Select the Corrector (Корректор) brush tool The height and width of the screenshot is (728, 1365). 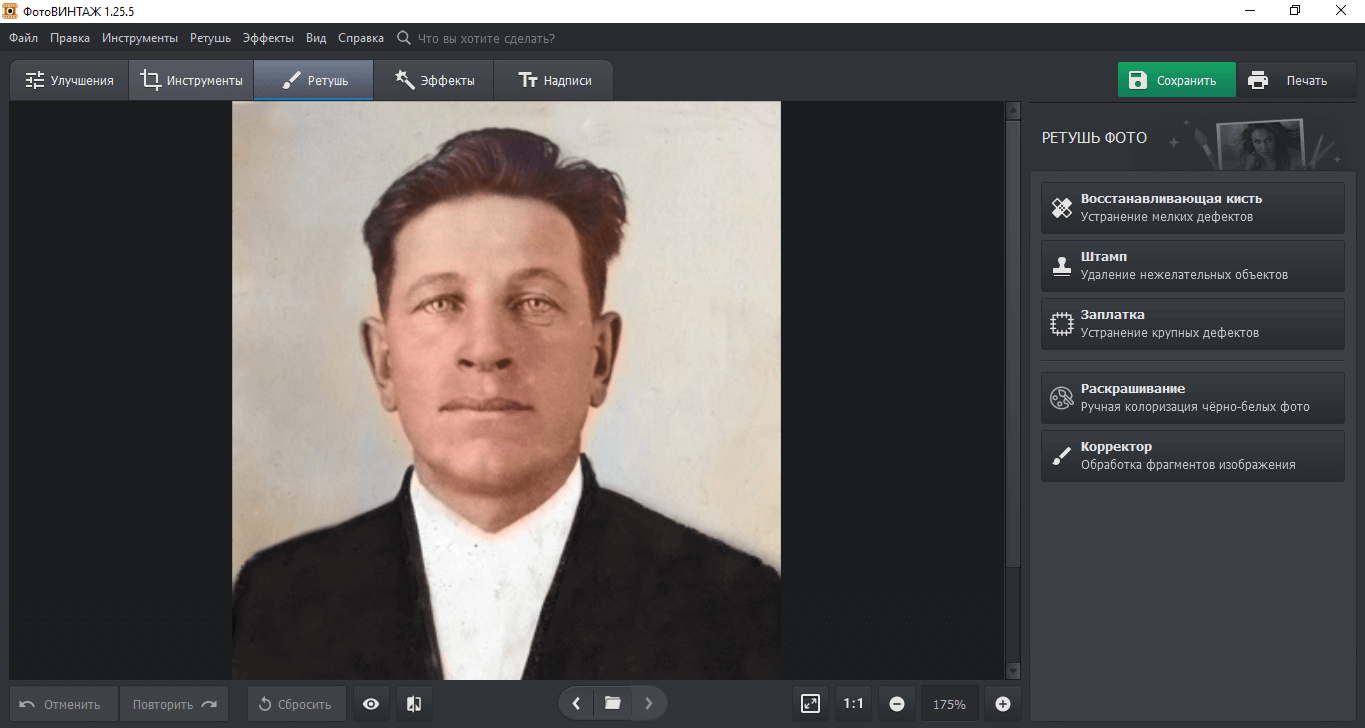pyautogui.click(x=1192, y=456)
